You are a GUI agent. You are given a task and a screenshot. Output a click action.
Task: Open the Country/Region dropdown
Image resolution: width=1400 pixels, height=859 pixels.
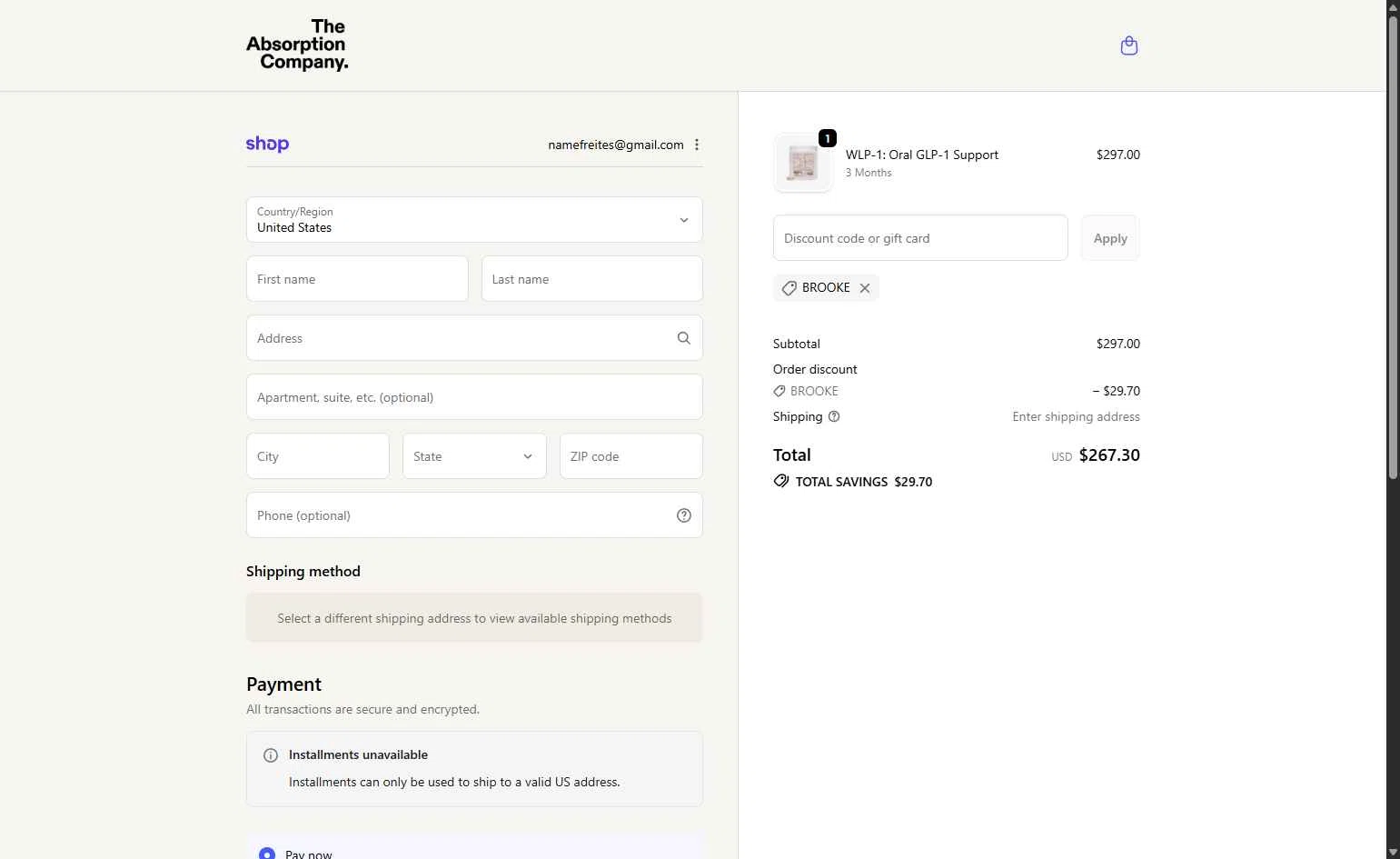click(x=474, y=220)
